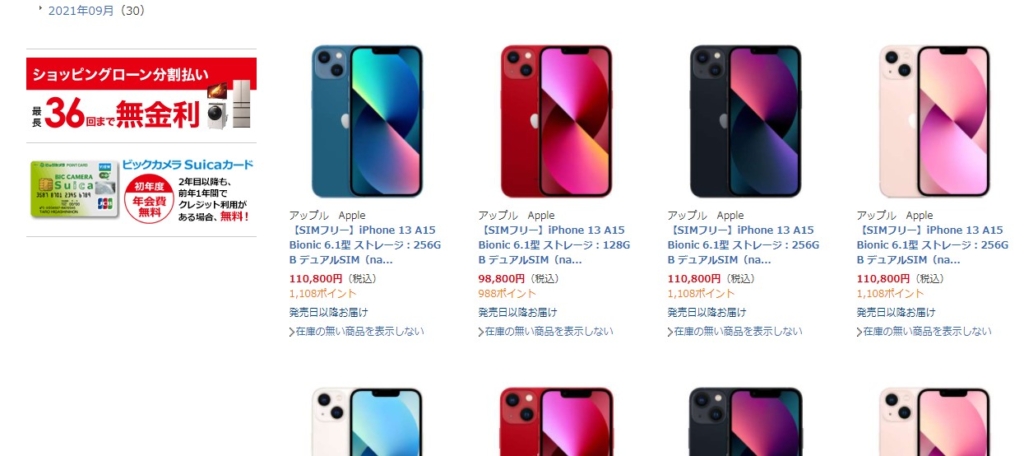1024x456 pixels.
Task: View the blue iPhone 13 product image
Action: click(x=367, y=122)
